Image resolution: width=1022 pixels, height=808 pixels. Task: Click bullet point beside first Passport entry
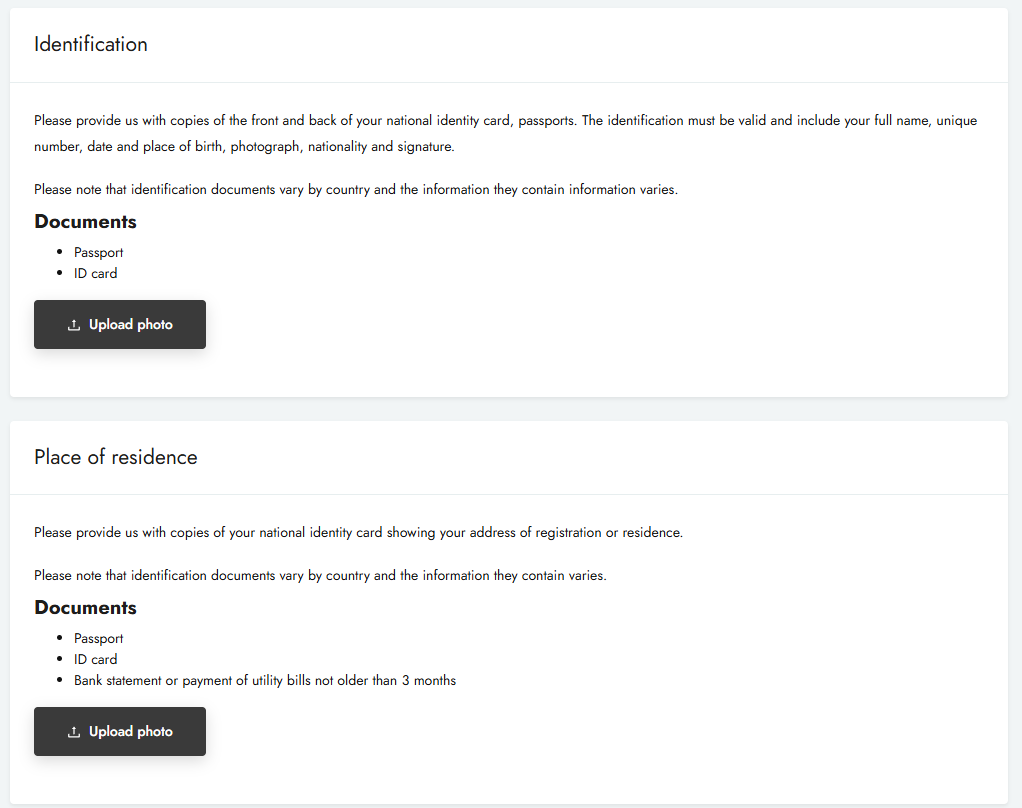61,252
